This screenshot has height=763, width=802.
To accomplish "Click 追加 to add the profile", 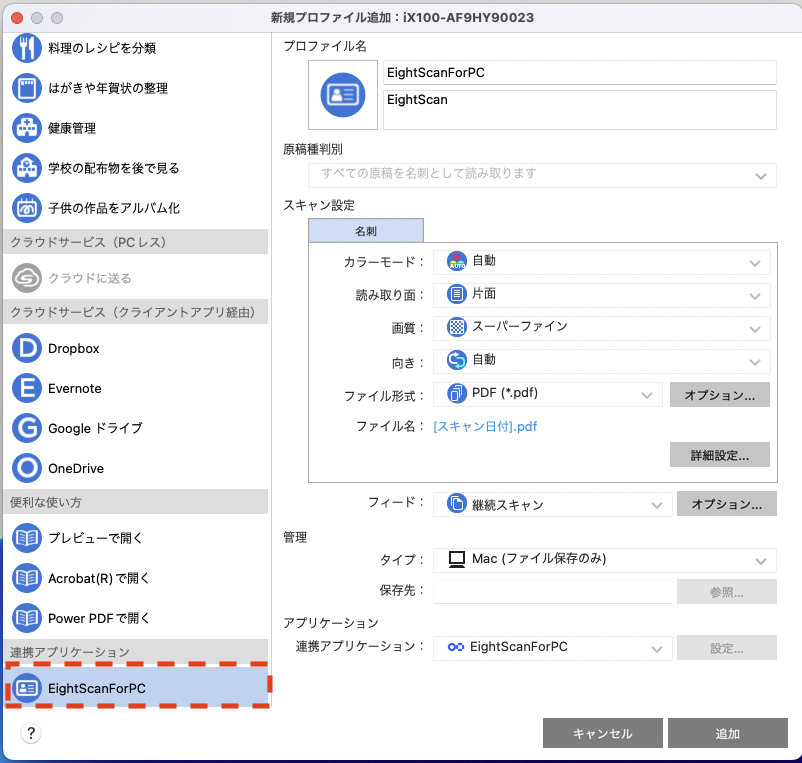I will (x=727, y=733).
